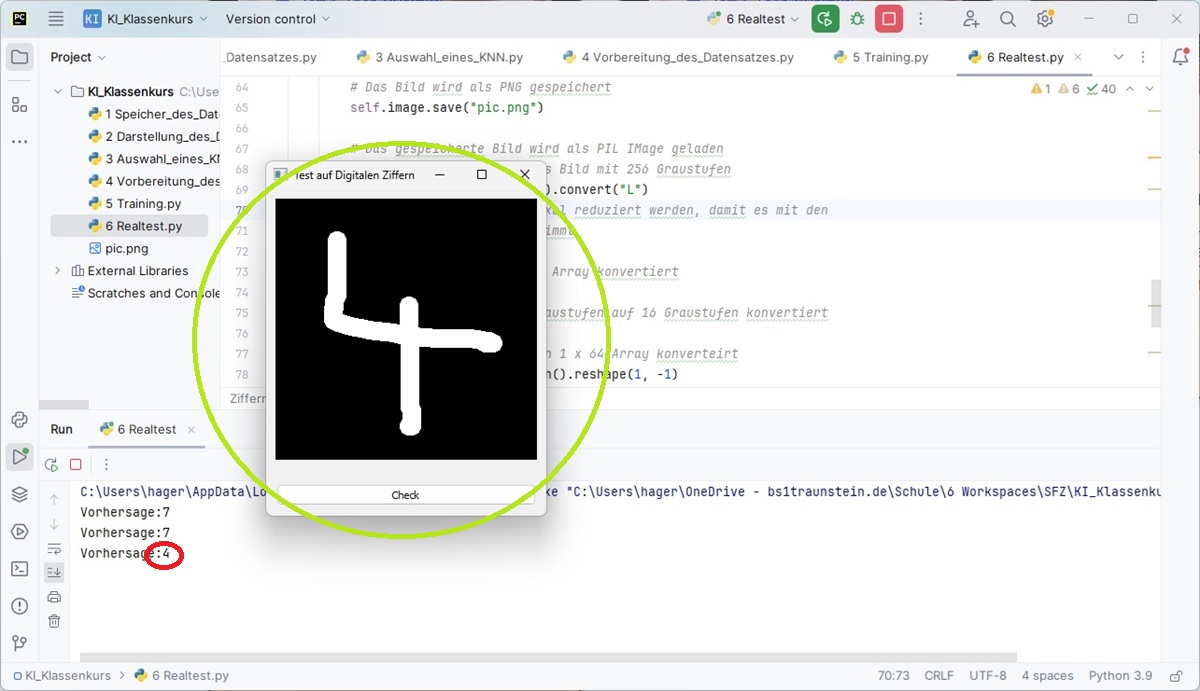Open Search Everywhere magnifier

(1008, 19)
